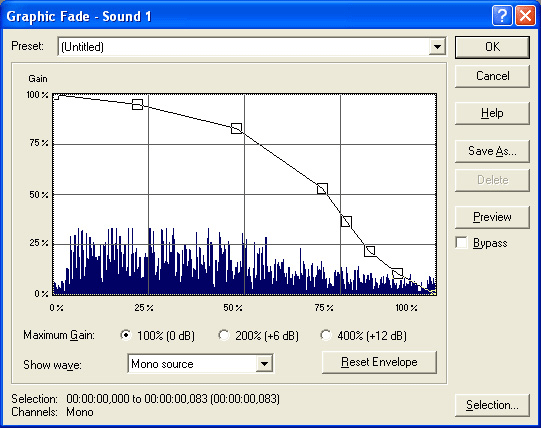Select the envelope point near 25% time
Screen dimensions: 541x428
pyautogui.click(x=137, y=104)
